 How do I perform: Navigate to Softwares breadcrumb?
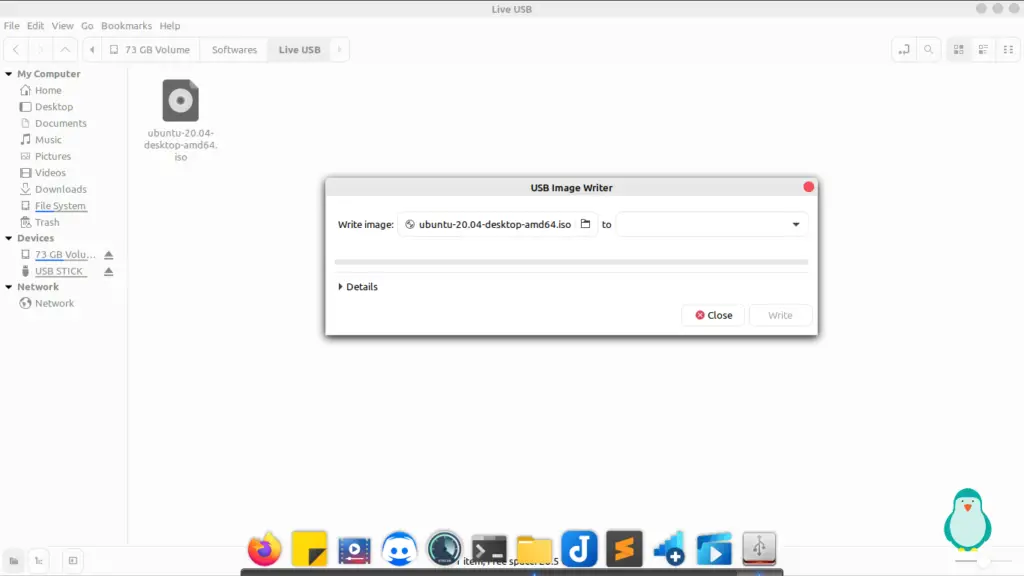click(234, 50)
